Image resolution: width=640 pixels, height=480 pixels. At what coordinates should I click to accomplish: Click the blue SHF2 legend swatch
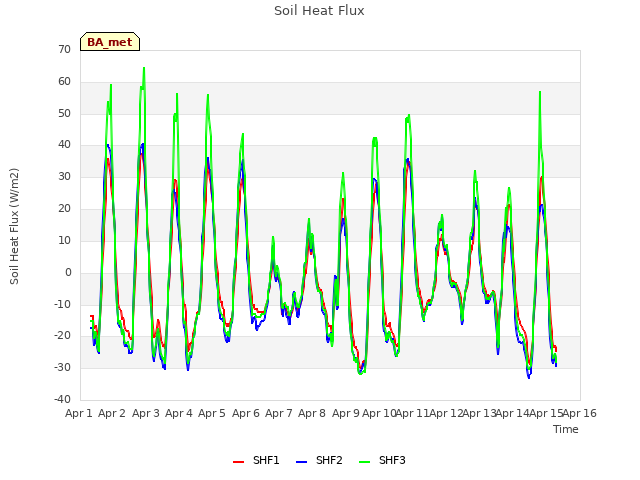(x=302, y=462)
